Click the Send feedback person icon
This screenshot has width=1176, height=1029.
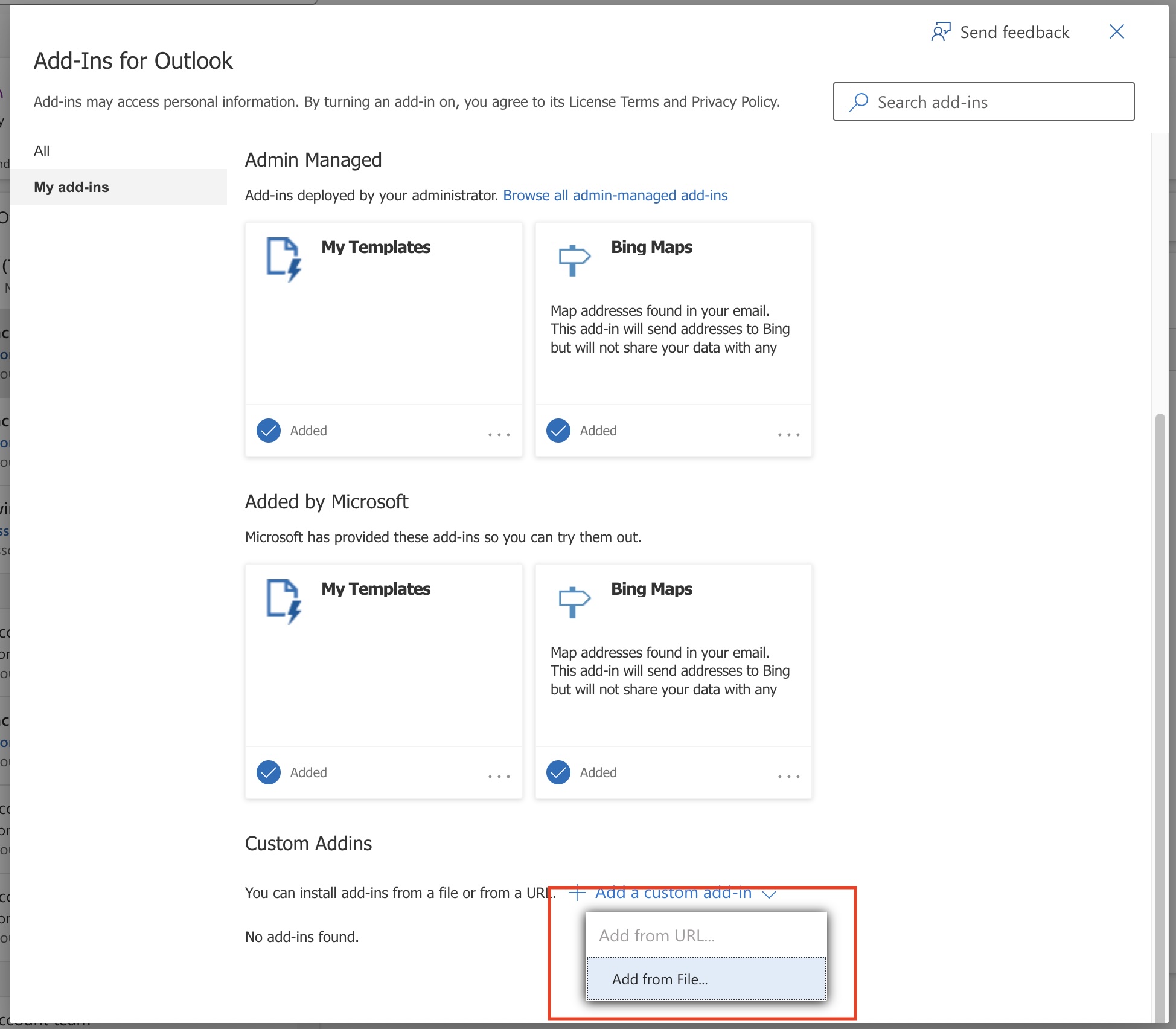940,32
